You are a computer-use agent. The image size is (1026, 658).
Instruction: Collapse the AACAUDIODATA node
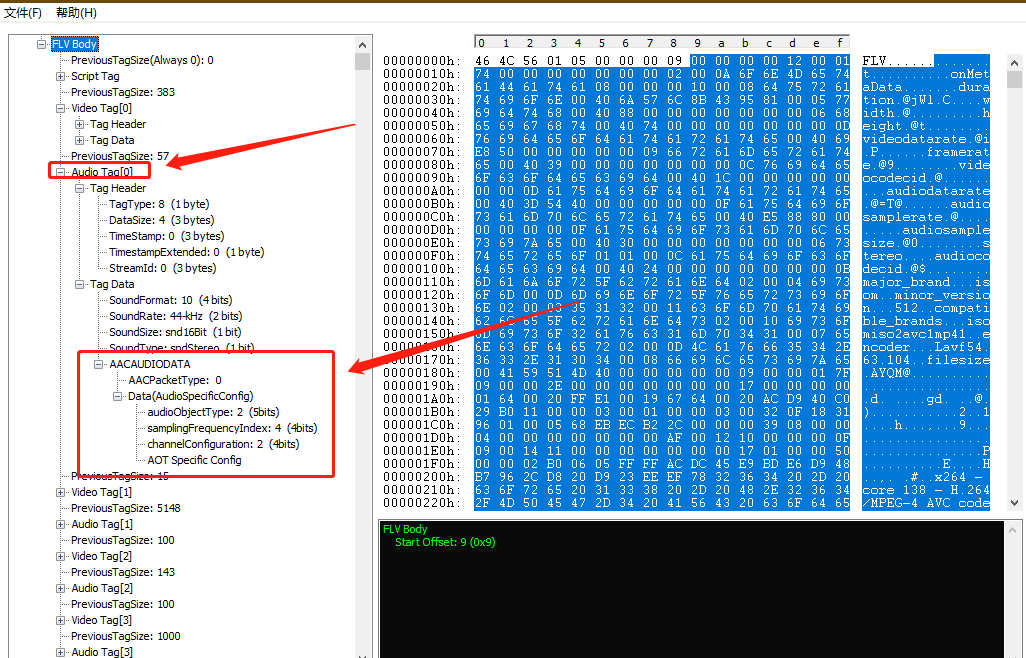click(98, 364)
